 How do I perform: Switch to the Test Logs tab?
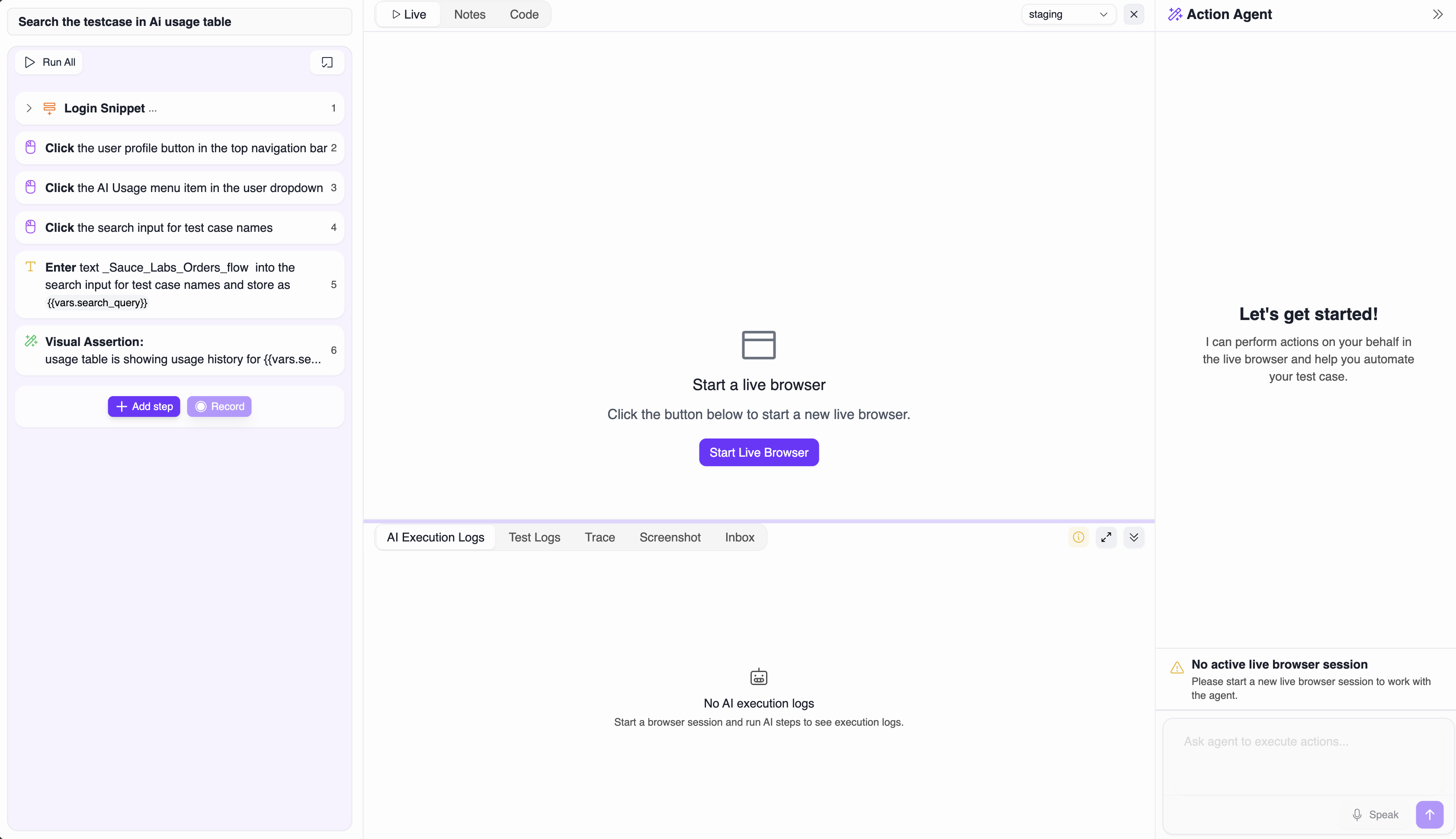[x=534, y=536]
